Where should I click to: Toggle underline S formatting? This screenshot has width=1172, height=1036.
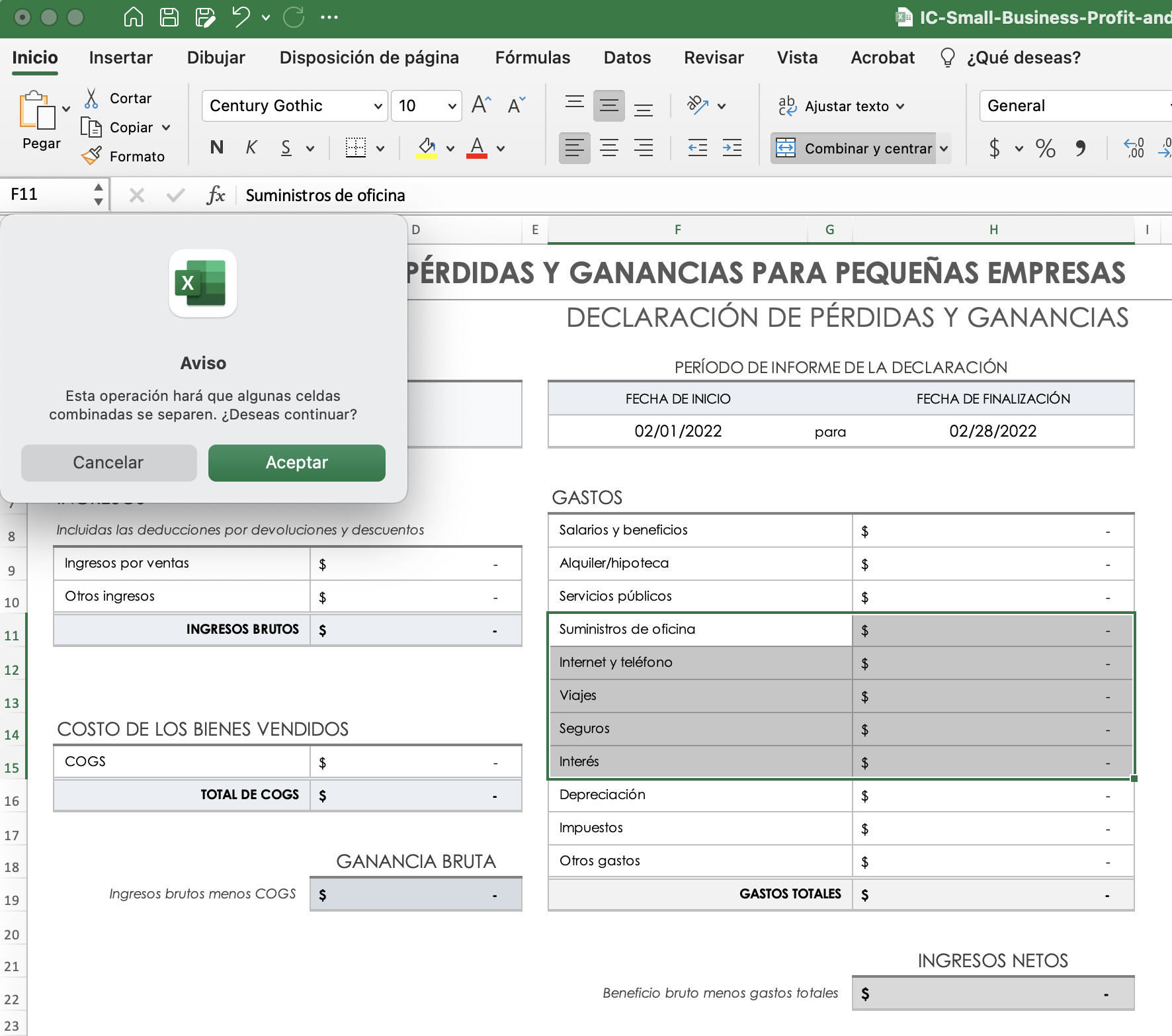click(x=286, y=148)
